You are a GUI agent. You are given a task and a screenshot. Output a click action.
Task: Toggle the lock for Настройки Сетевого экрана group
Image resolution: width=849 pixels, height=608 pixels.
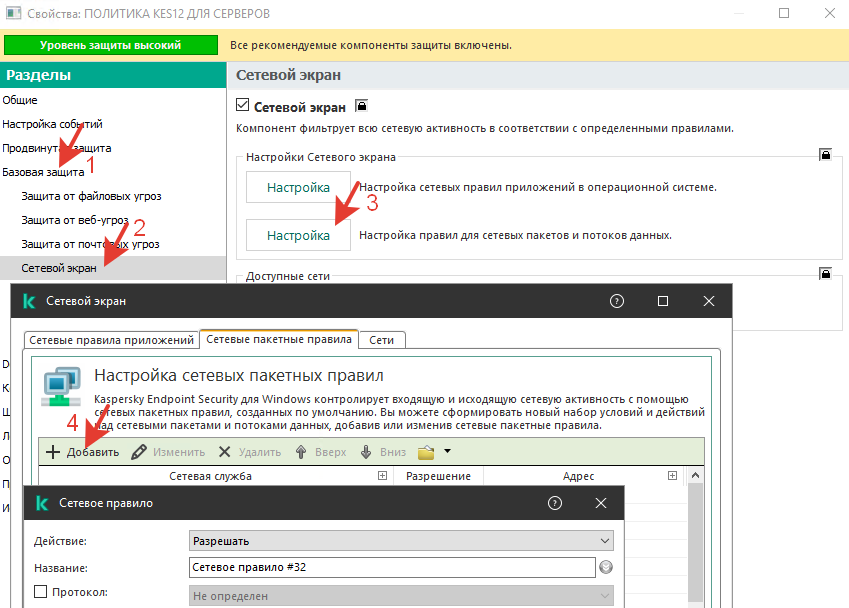click(825, 155)
